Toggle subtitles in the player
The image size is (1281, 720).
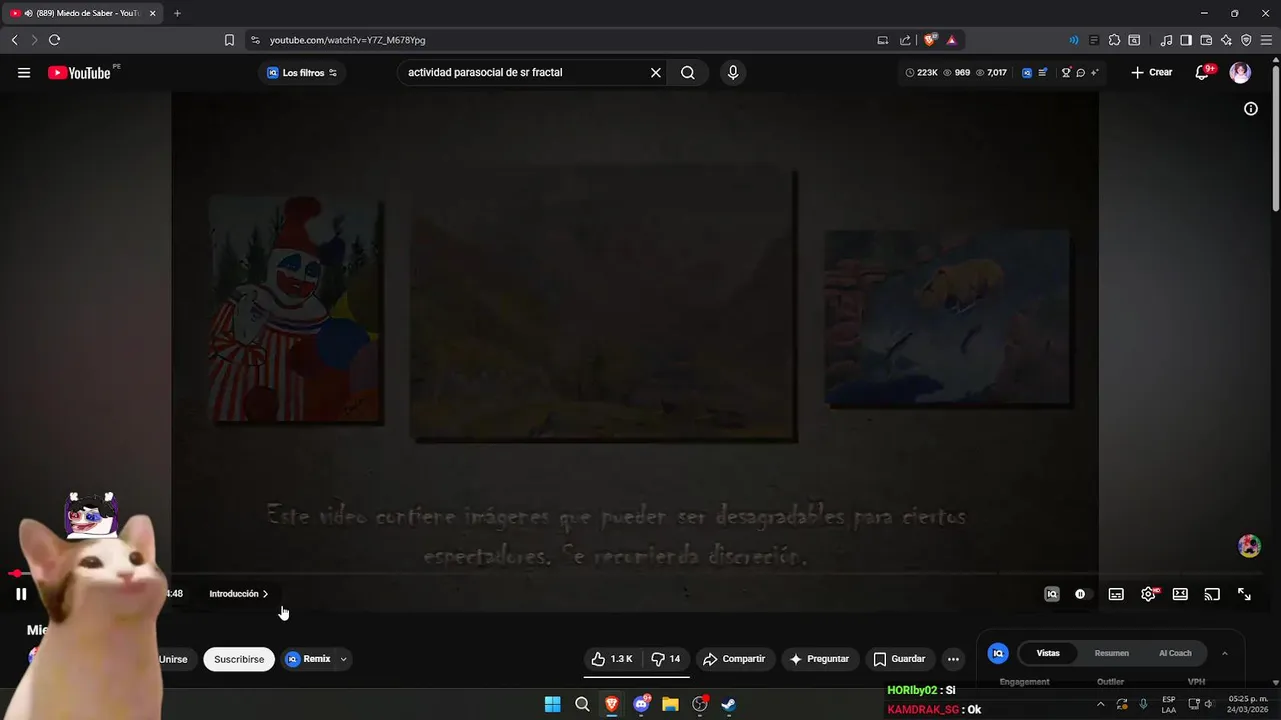tap(1116, 594)
